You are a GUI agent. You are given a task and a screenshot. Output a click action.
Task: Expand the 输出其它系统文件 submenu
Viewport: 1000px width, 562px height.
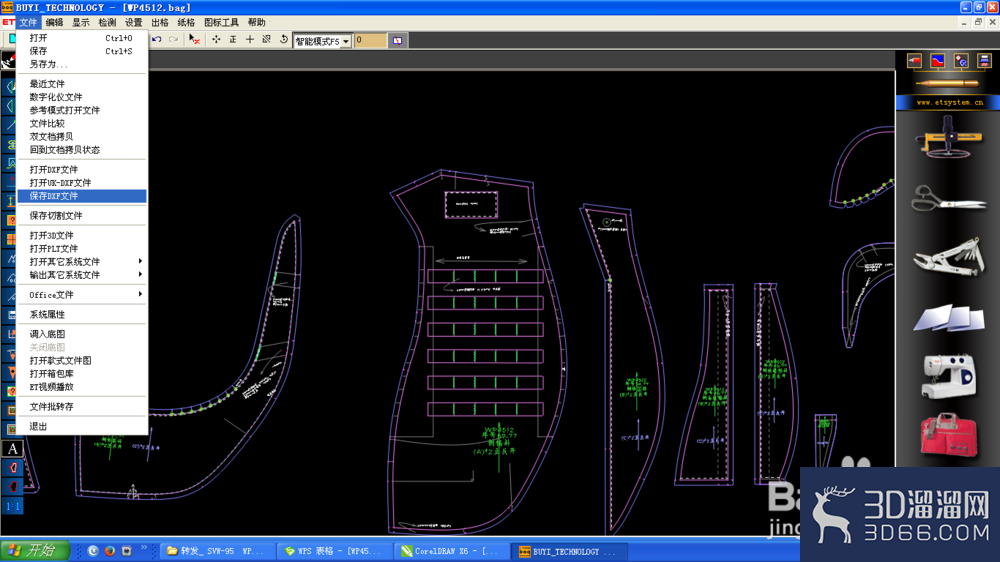coord(82,275)
